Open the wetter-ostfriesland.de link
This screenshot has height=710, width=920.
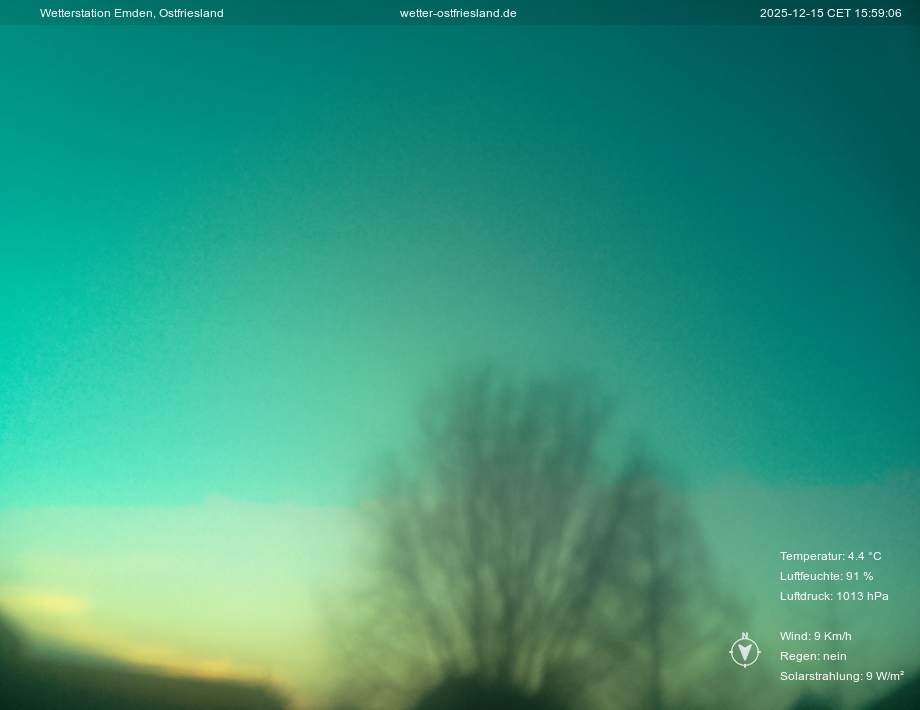pos(458,13)
